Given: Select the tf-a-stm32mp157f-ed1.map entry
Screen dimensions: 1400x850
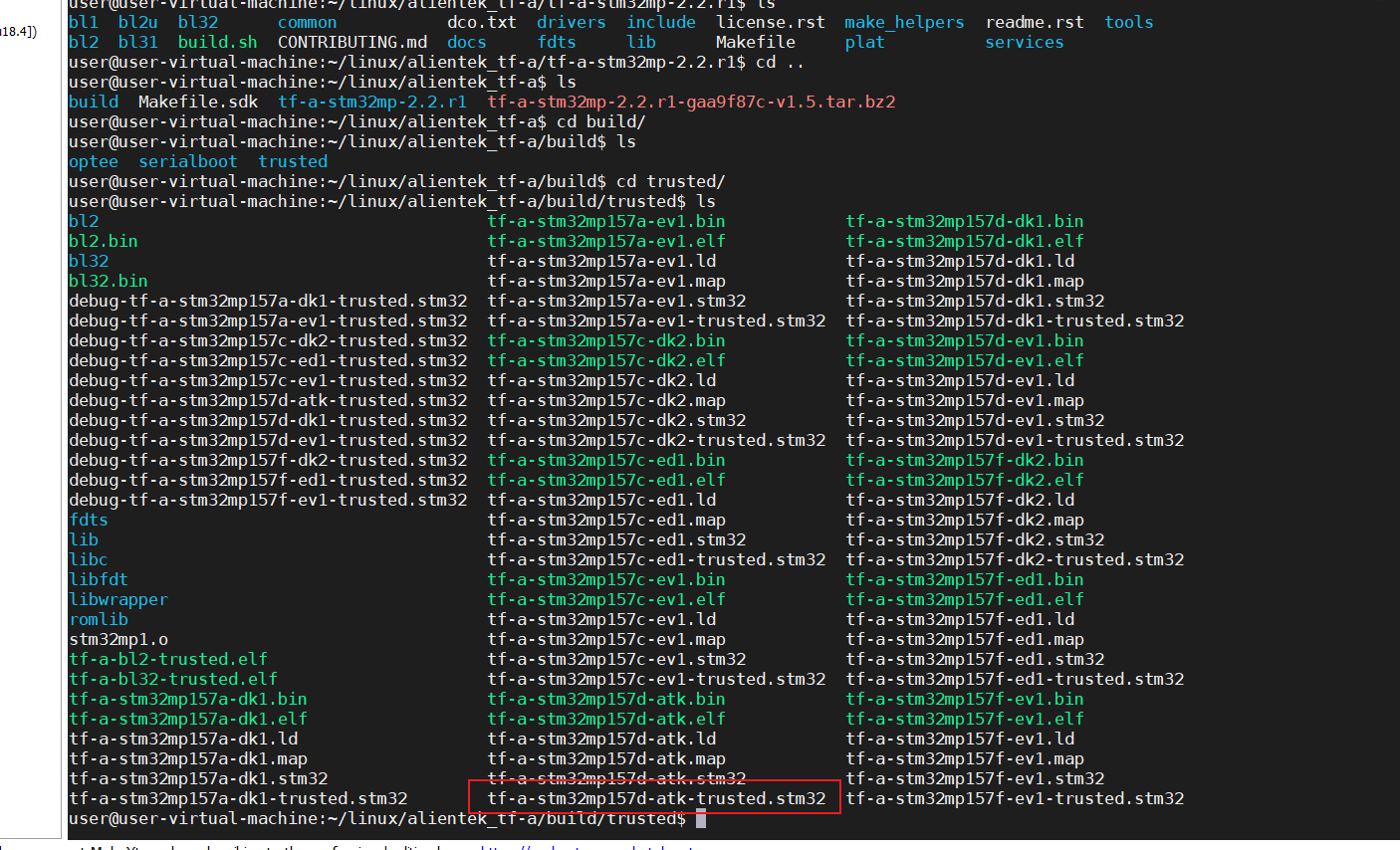Looking at the screenshot, I should [x=965, y=639].
